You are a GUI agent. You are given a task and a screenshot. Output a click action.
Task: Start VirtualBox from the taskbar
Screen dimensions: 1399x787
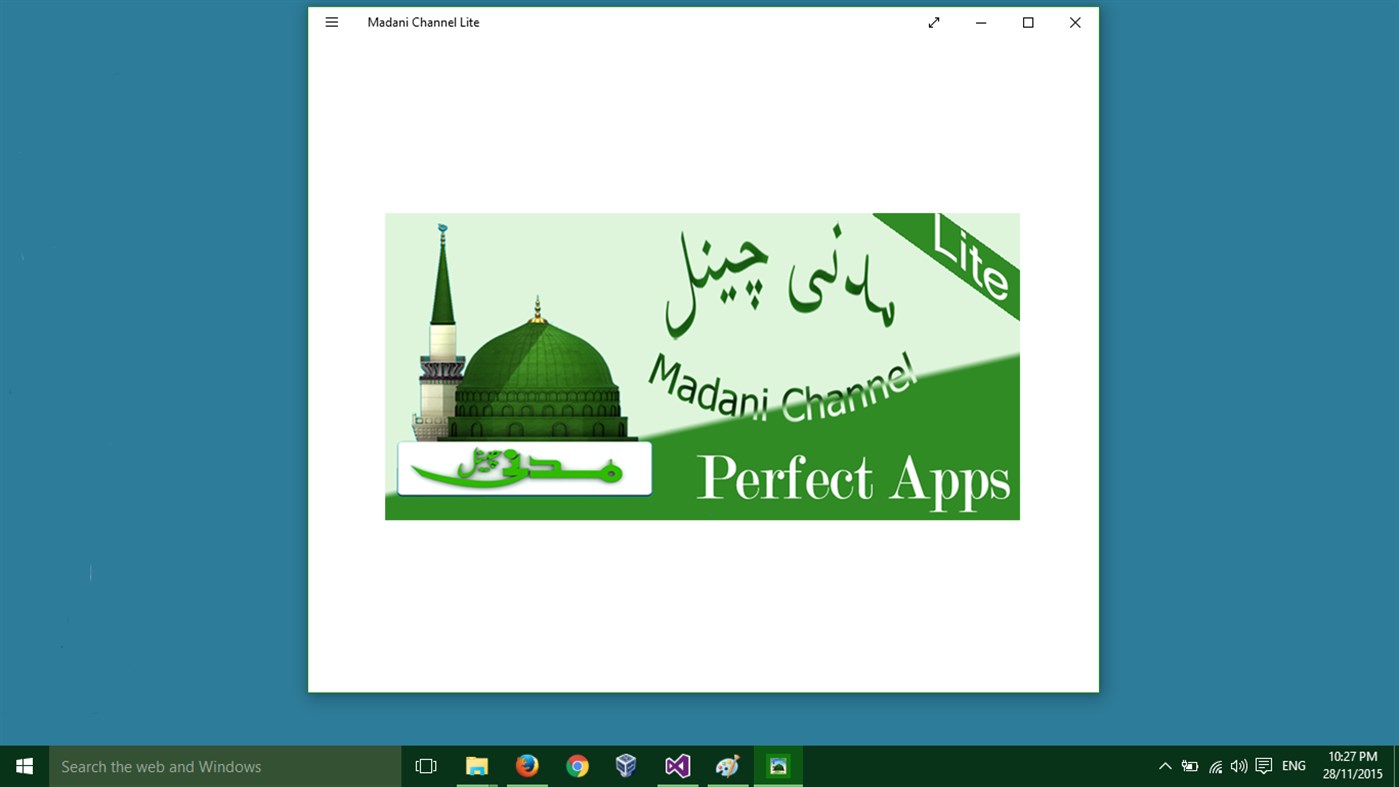click(x=627, y=765)
